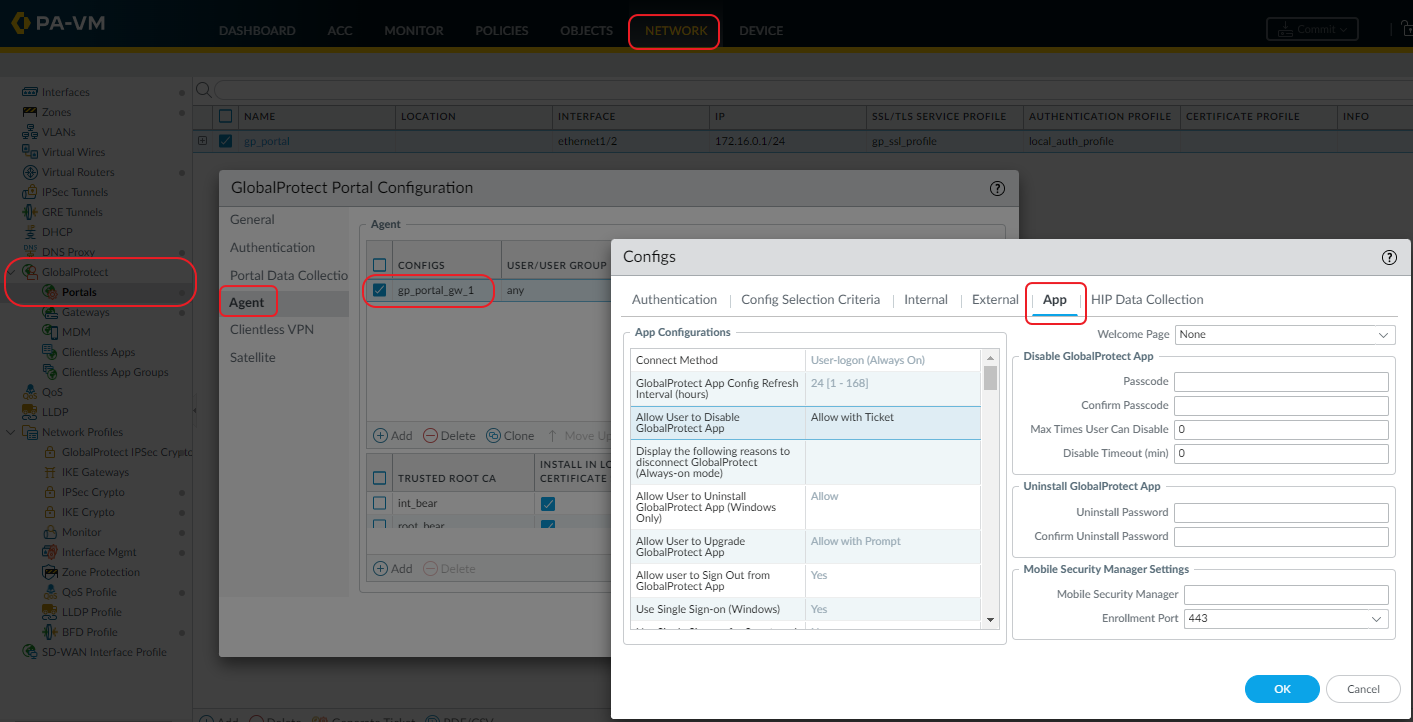1413x722 pixels.
Task: Open the Enrollment Port dropdown
Action: (x=1286, y=619)
